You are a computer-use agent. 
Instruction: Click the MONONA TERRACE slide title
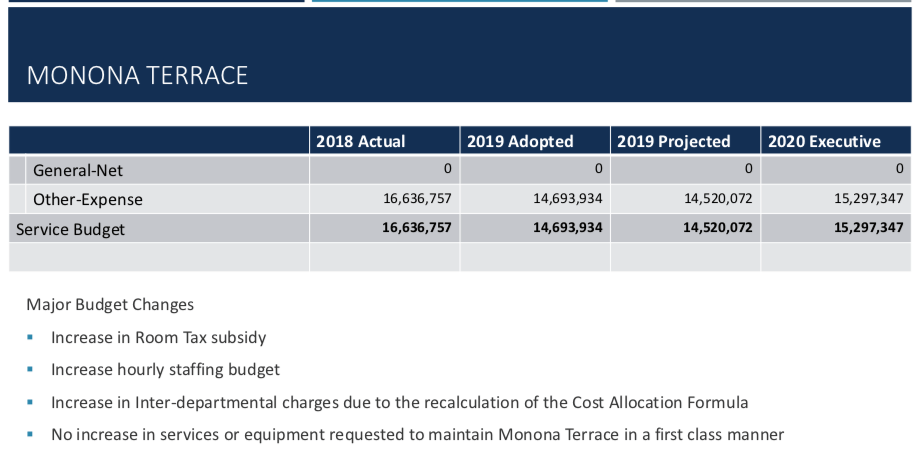[x=137, y=76]
